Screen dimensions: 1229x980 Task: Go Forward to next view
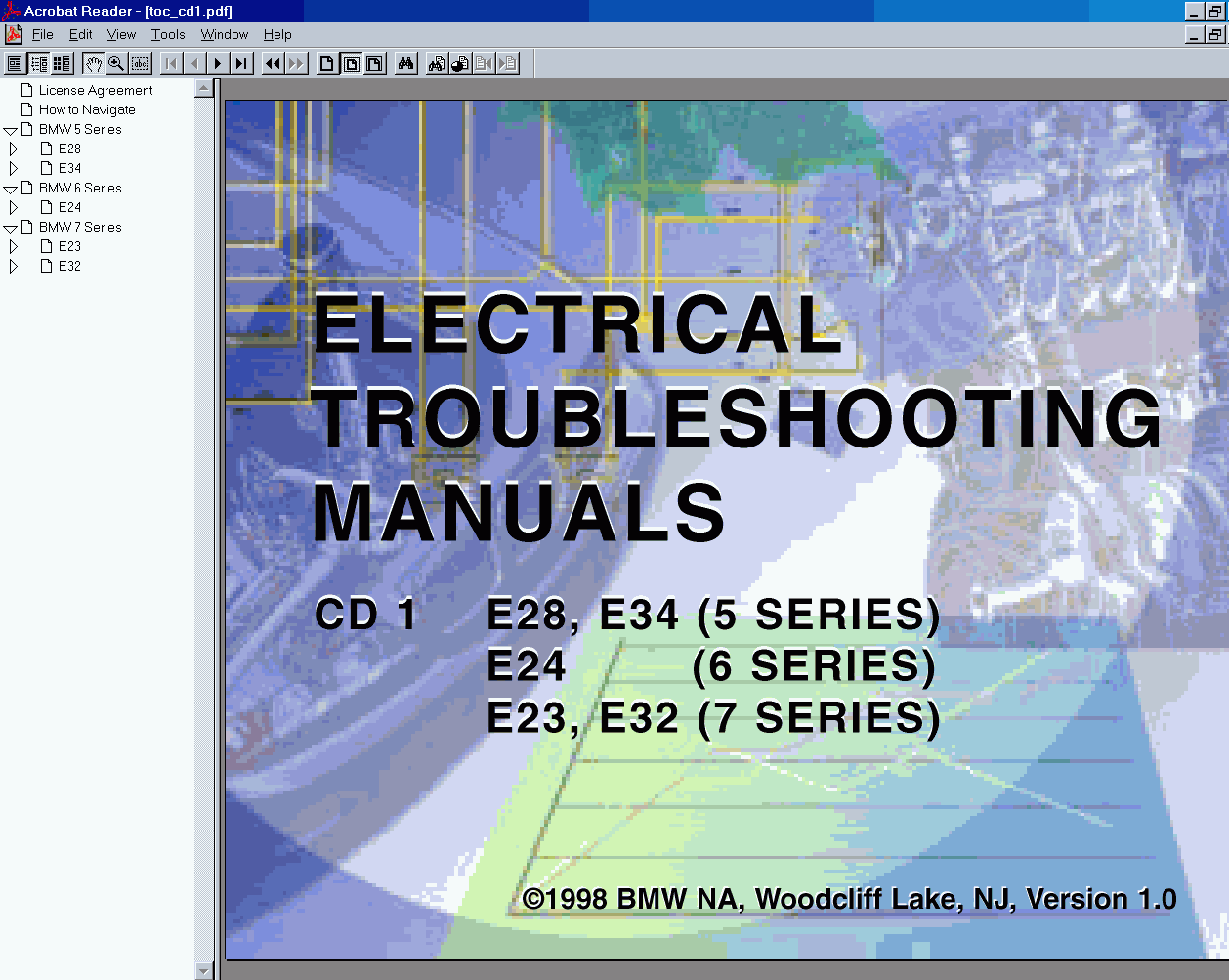[296, 64]
